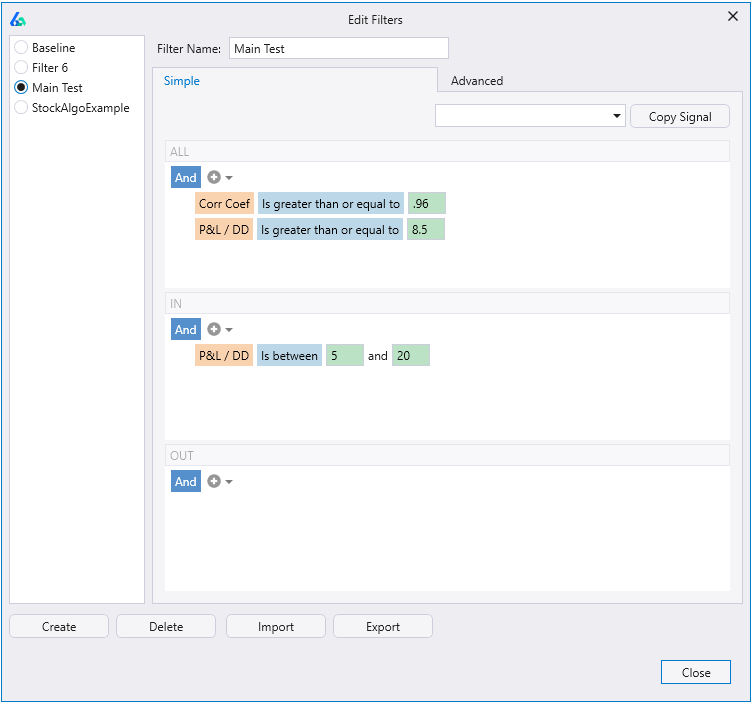Select the Main Test radio button

click(x=21, y=87)
